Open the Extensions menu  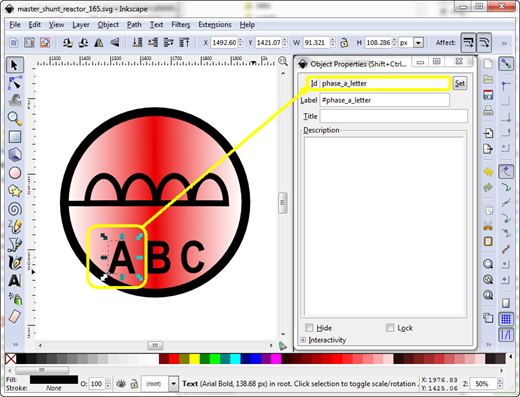pos(215,25)
